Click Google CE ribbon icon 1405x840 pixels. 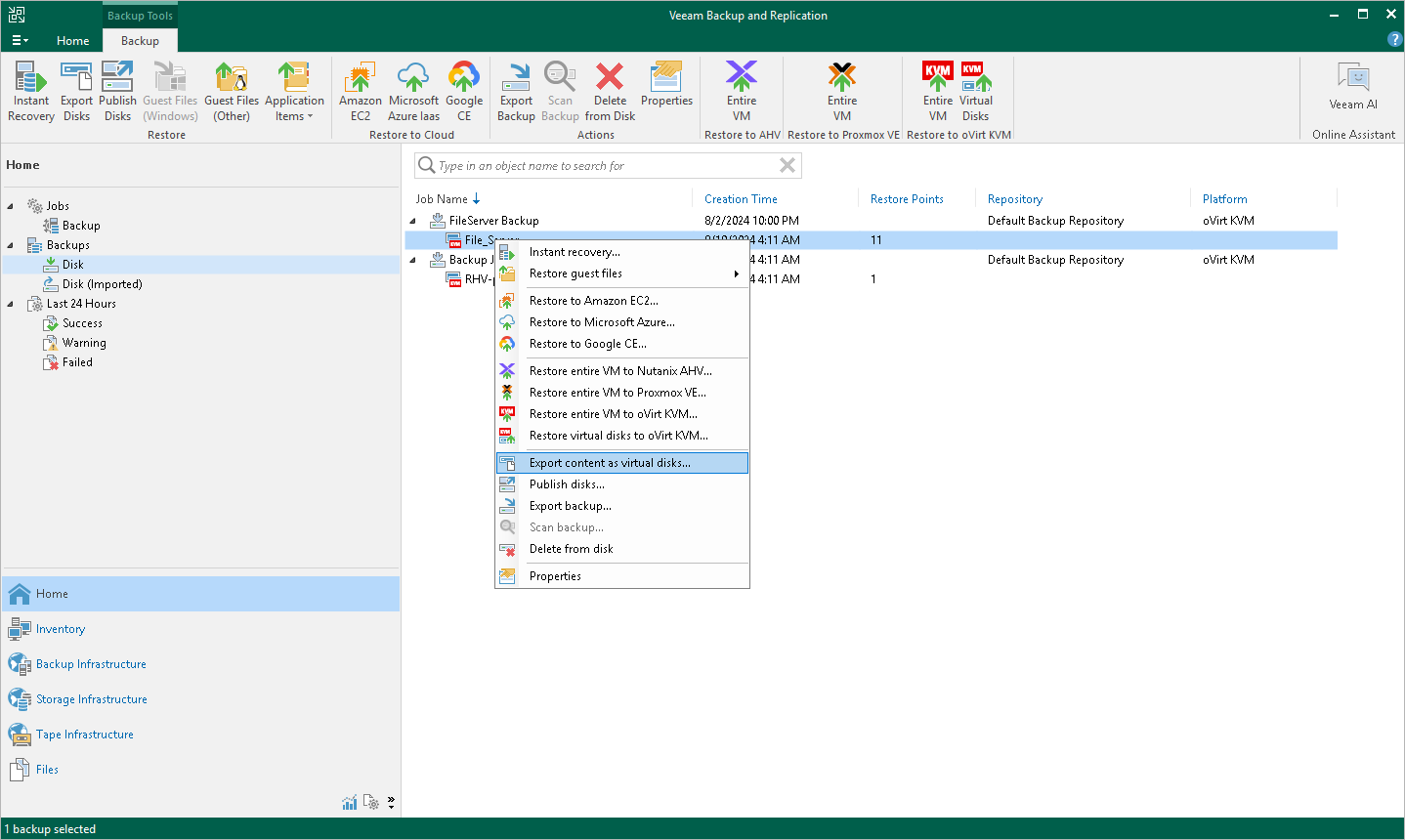pyautogui.click(x=464, y=91)
